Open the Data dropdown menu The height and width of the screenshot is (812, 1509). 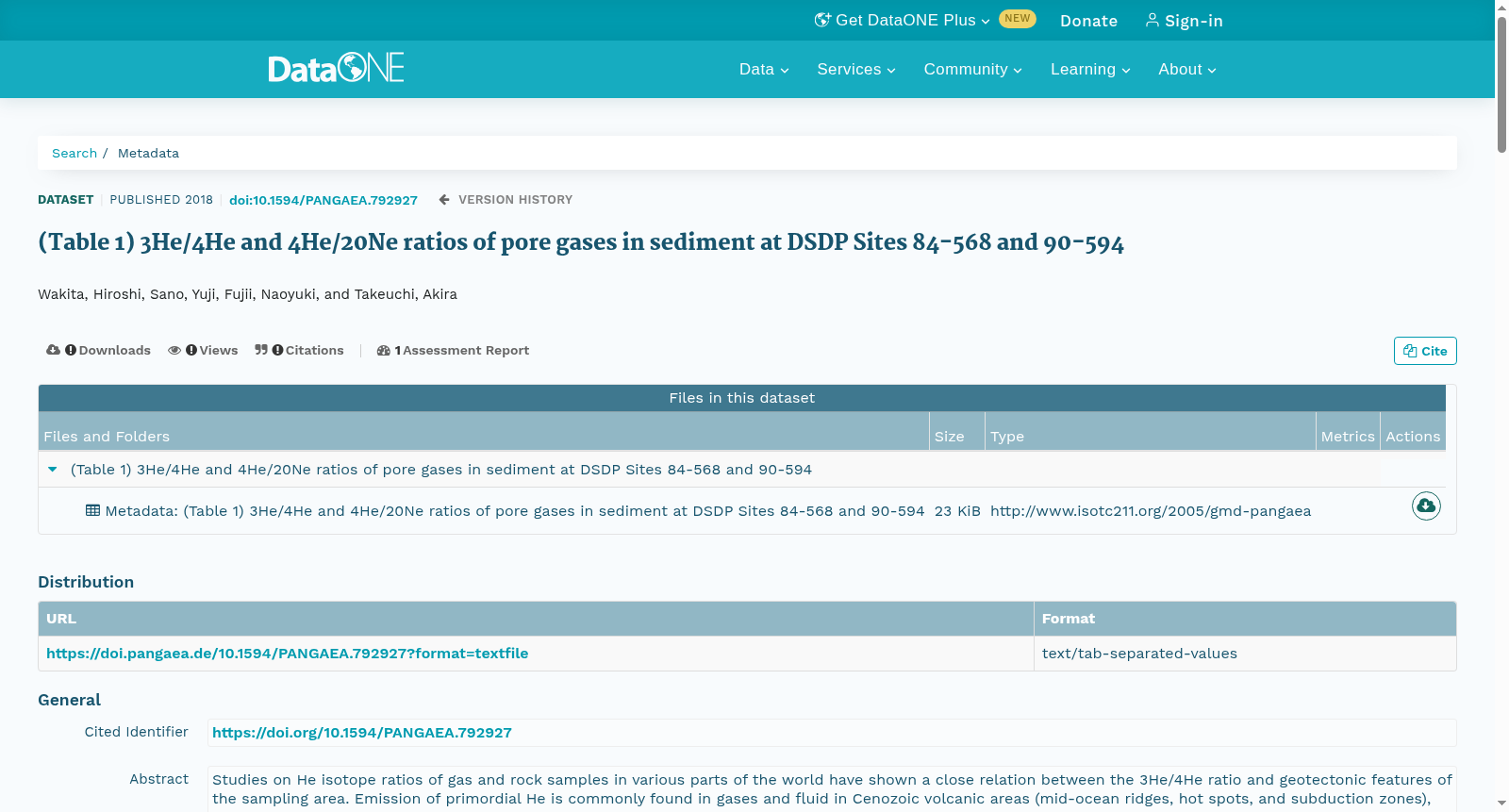(764, 70)
